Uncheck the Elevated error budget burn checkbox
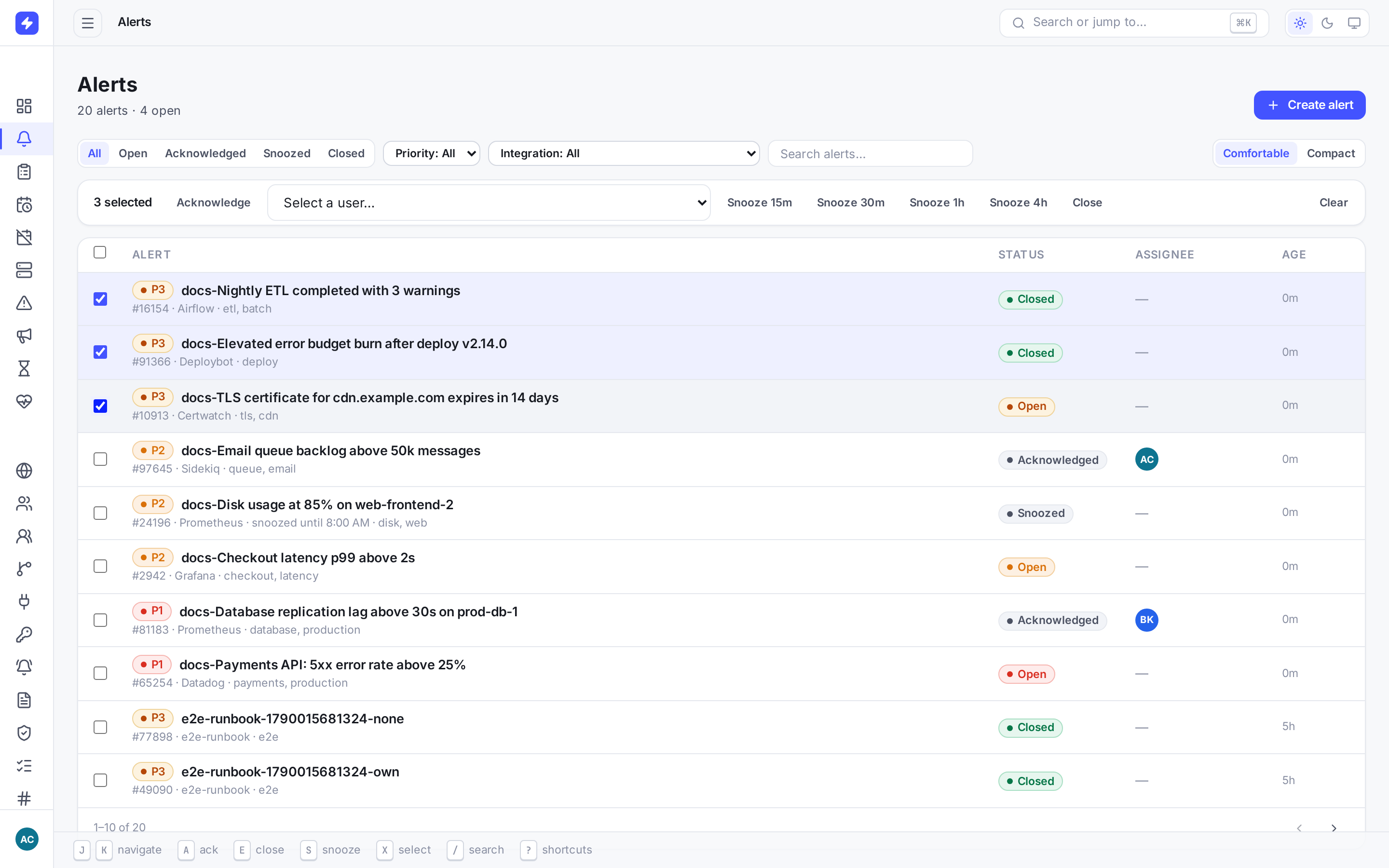The image size is (1389, 868). [x=100, y=353]
